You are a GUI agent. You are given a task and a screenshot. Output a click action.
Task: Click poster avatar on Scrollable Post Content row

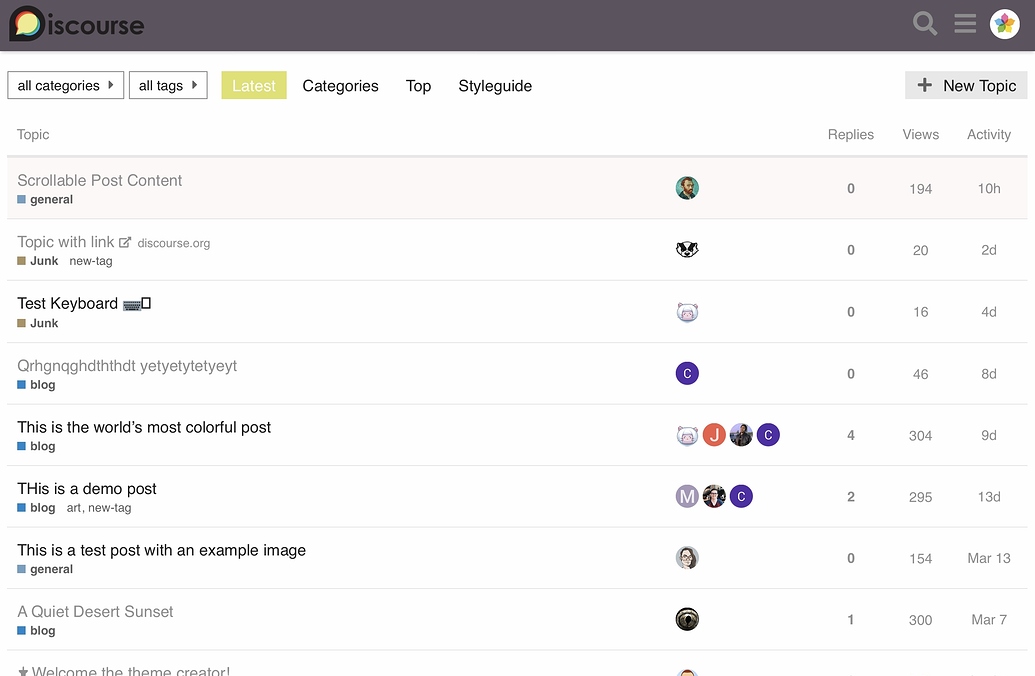pyautogui.click(x=687, y=188)
